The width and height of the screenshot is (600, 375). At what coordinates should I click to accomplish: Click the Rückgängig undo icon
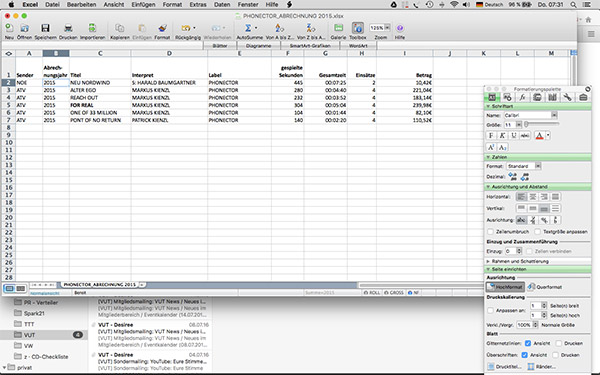click(x=186, y=28)
